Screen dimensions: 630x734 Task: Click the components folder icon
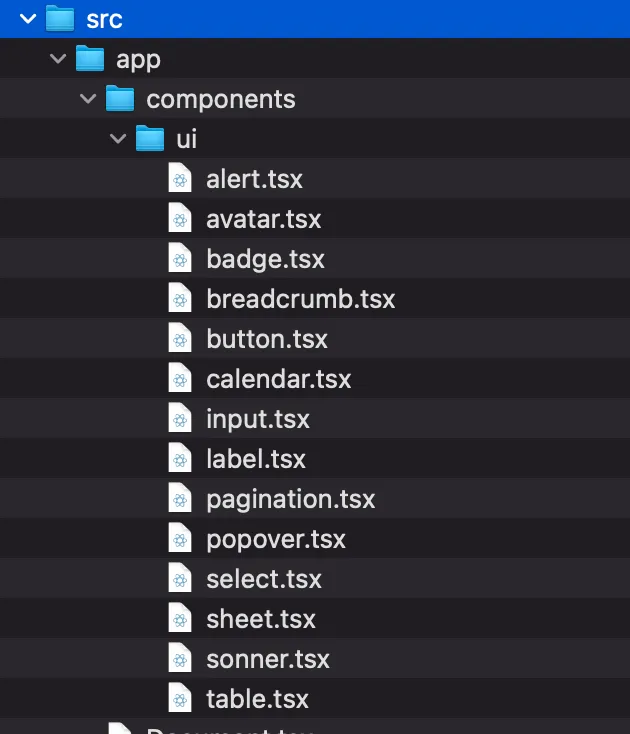tap(120, 100)
